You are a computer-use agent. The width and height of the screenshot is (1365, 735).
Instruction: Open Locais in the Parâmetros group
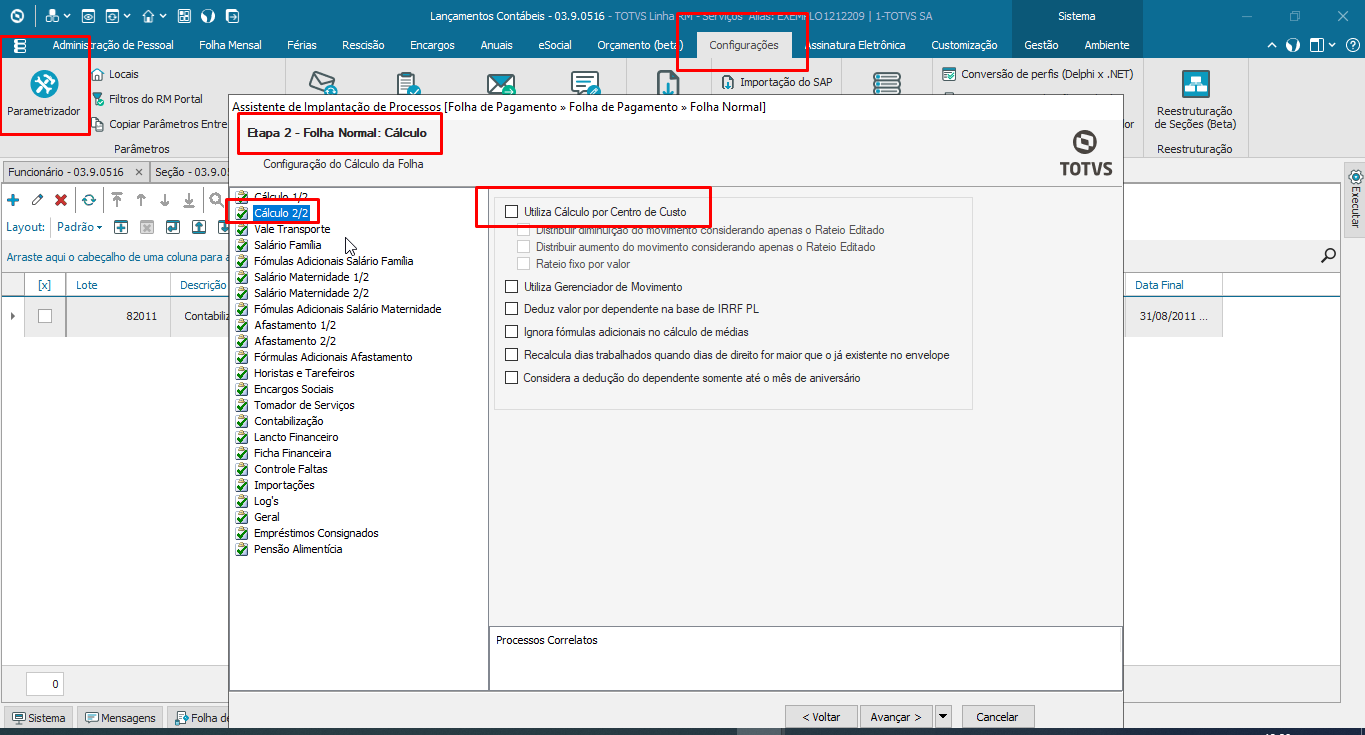pyautogui.click(x=115, y=74)
